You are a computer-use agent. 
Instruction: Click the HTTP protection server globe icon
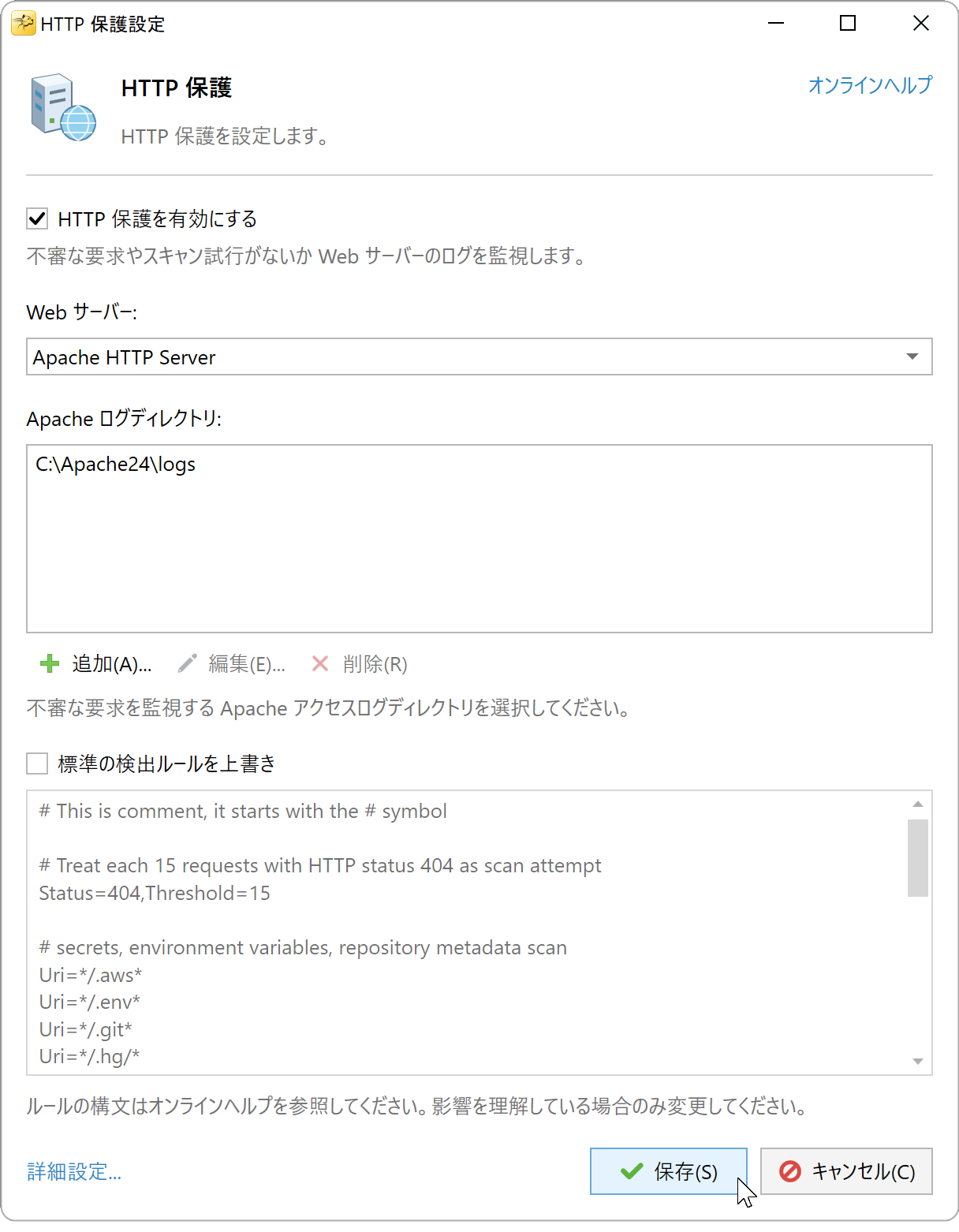click(x=63, y=108)
